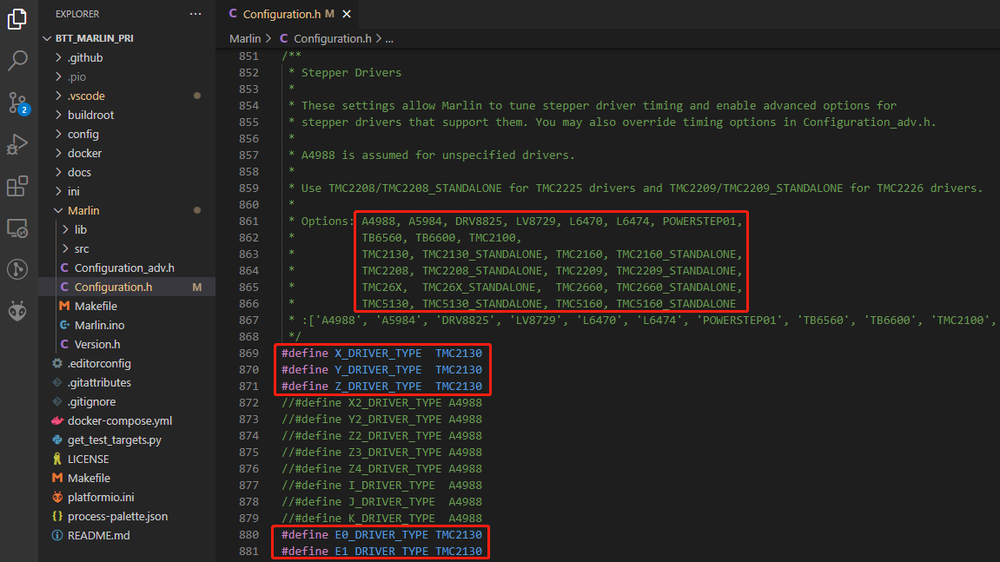Open the Run and Debug view
1000x562 pixels.
(x=18, y=145)
